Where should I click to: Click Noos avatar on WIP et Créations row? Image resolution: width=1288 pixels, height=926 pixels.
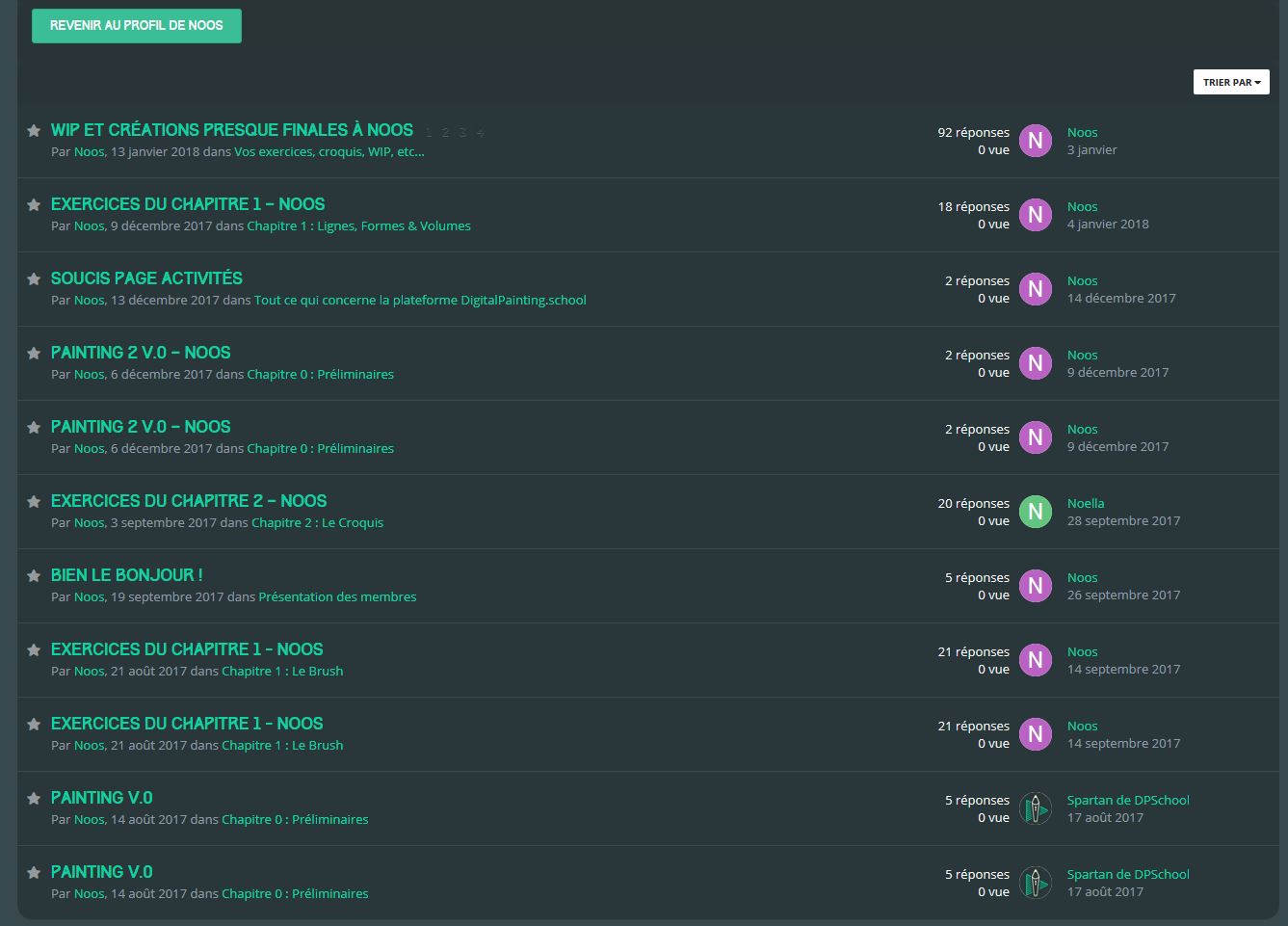tap(1035, 141)
